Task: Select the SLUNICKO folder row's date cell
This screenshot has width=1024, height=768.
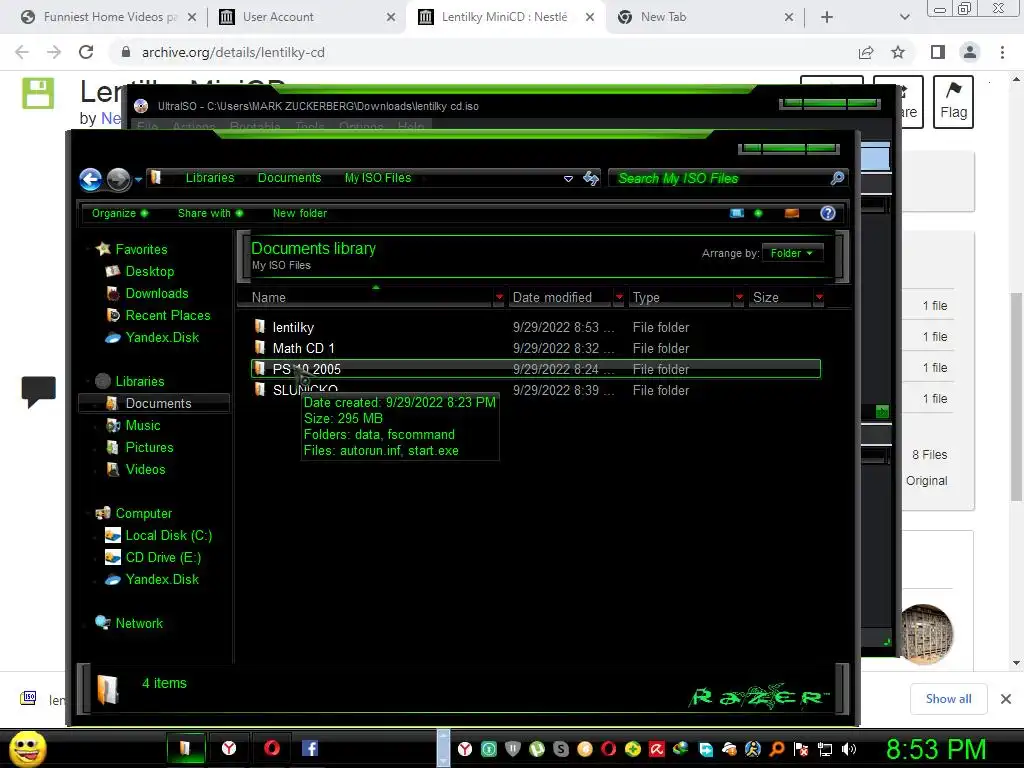Action: pyautogui.click(x=563, y=391)
